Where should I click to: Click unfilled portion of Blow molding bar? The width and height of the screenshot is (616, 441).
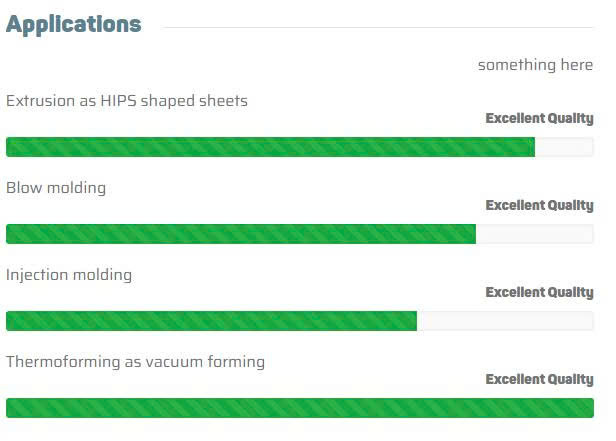point(535,234)
